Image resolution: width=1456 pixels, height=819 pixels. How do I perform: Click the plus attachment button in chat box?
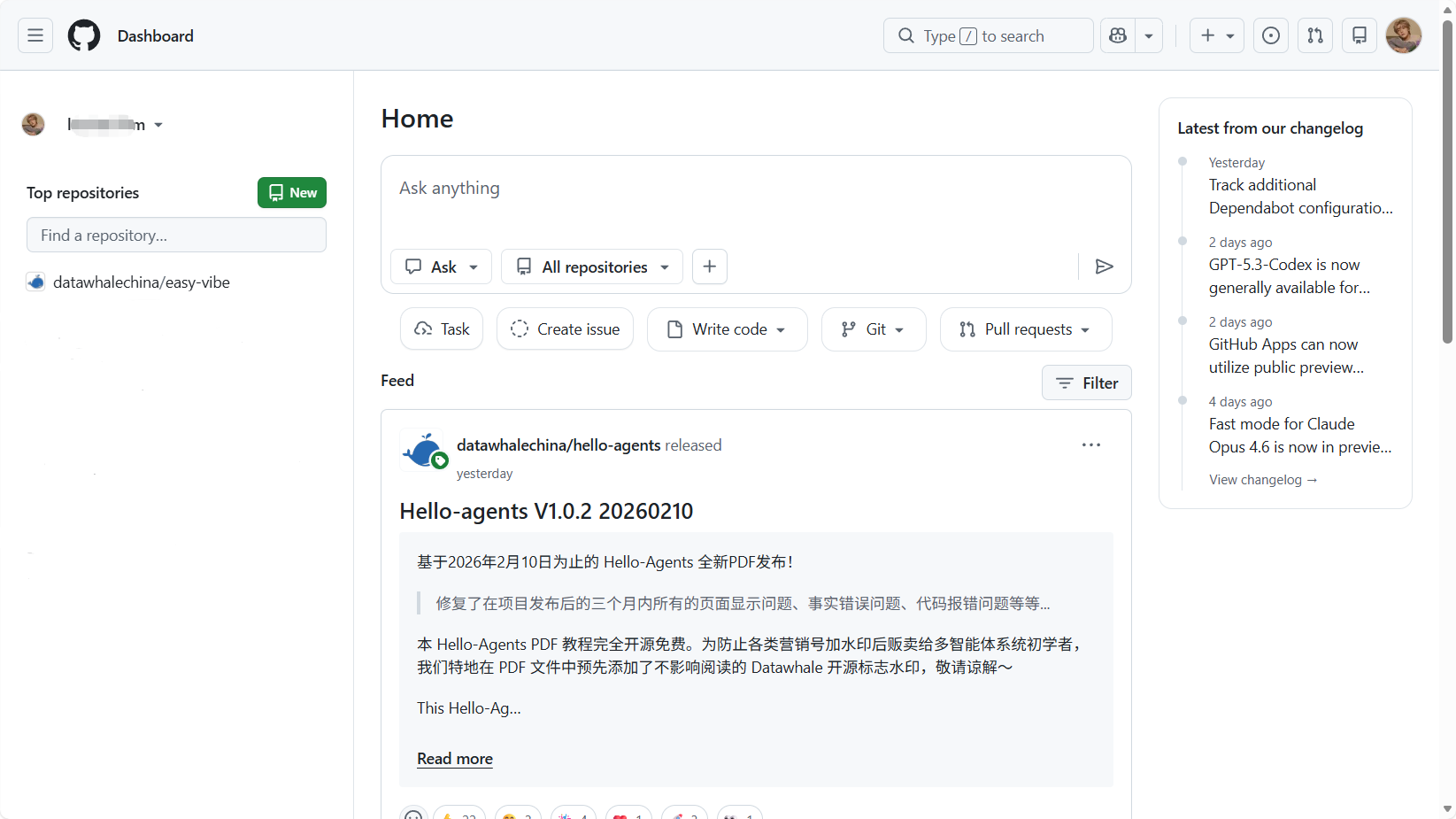[709, 267]
